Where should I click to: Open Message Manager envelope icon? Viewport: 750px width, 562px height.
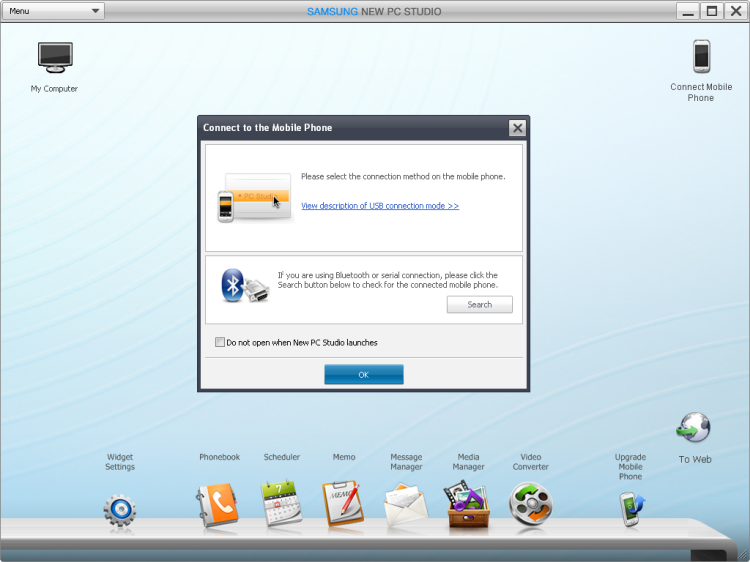tap(406, 505)
